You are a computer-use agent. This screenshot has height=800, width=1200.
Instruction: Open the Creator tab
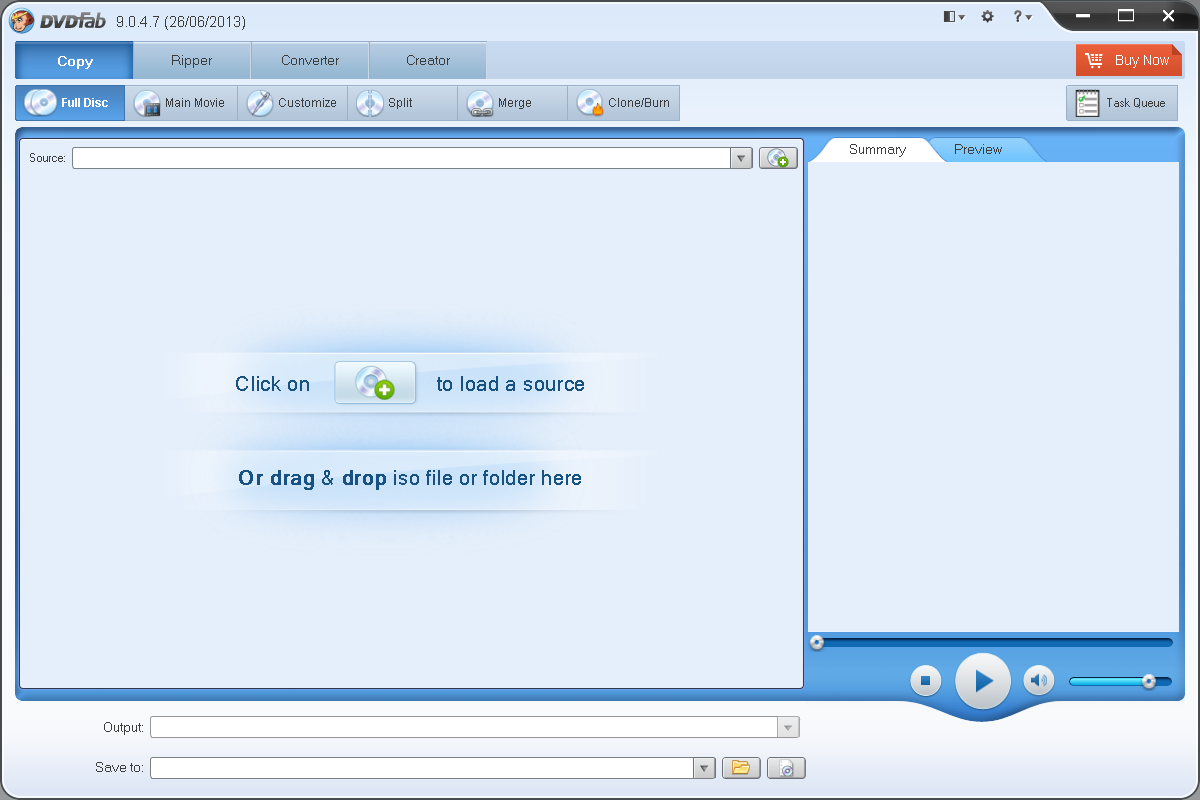[428, 61]
